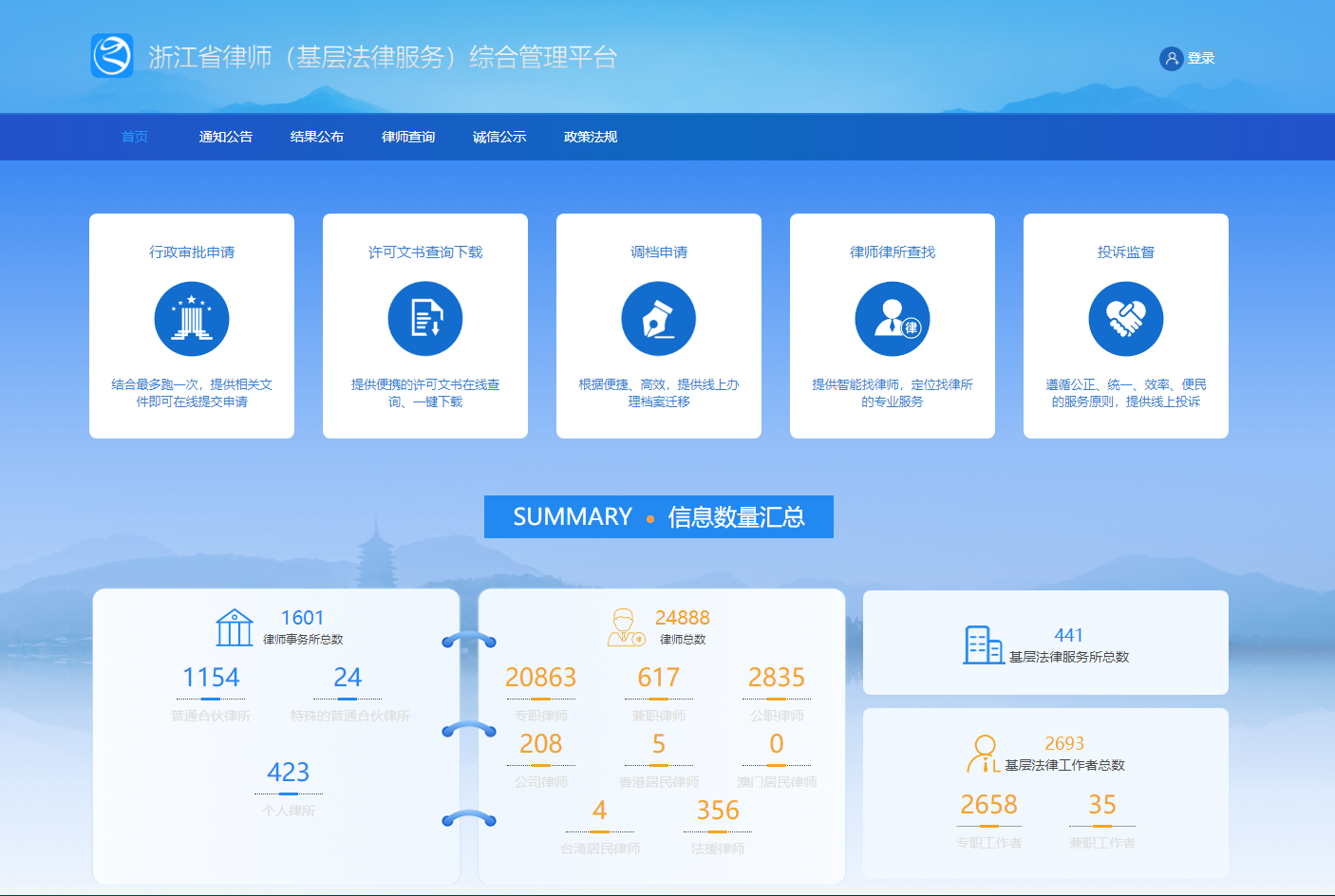
Task: Click the SUMMARY 信息数量汇总 banner
Action: [659, 517]
